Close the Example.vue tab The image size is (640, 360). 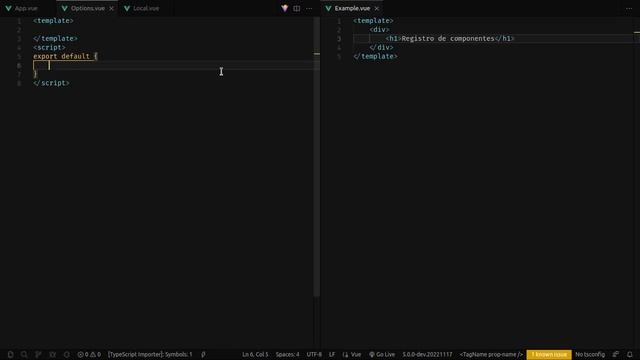[376, 8]
